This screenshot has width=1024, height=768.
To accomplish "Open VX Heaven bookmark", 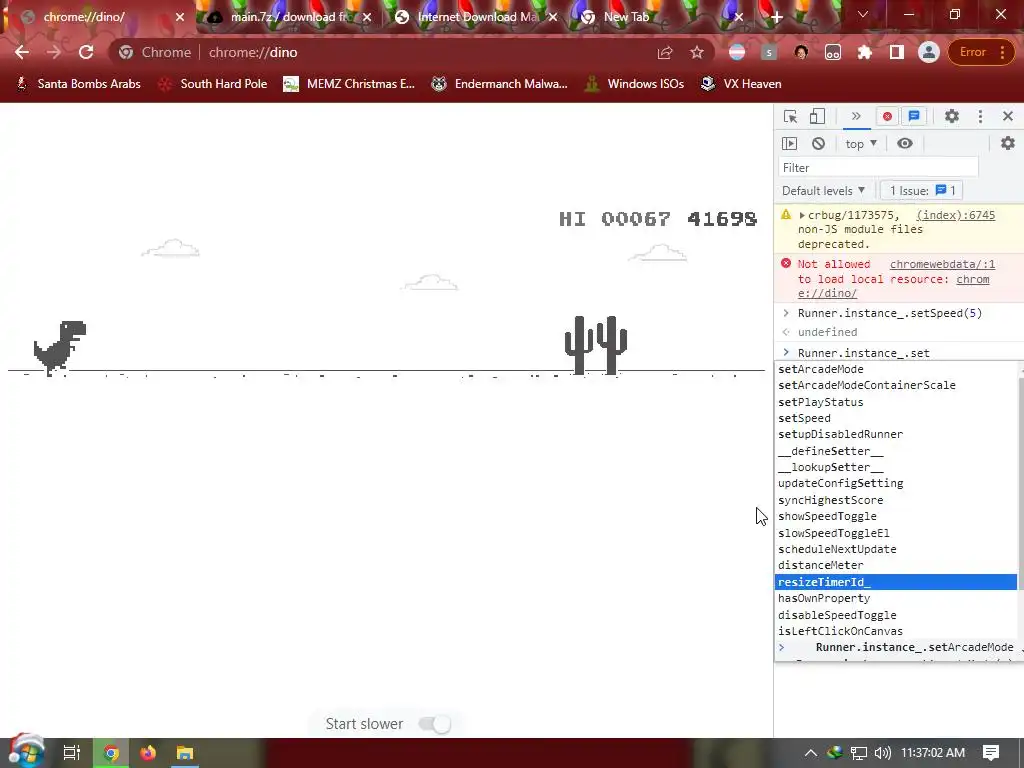I will pos(741,84).
